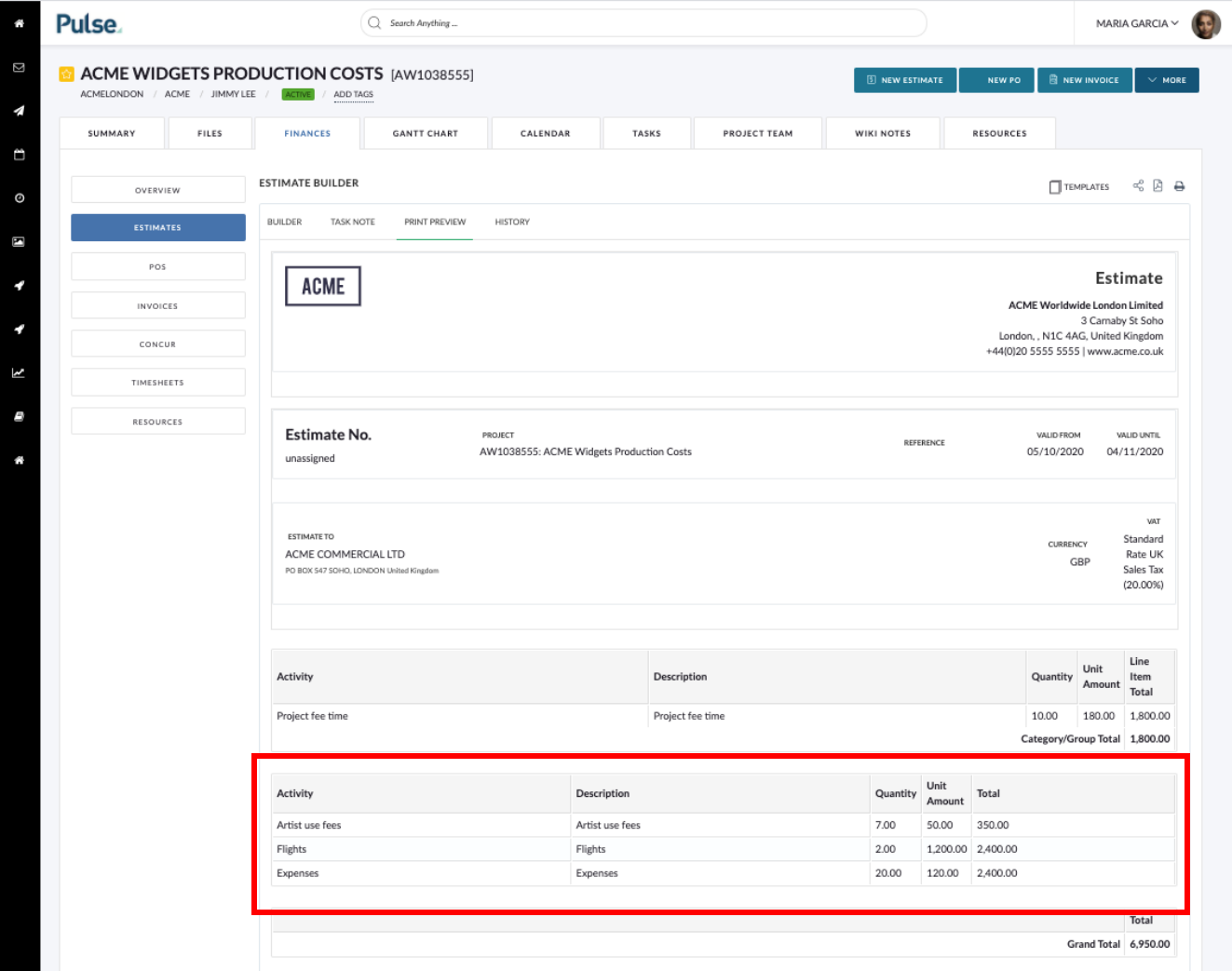
Task: Open the Project Team tab
Action: point(758,133)
